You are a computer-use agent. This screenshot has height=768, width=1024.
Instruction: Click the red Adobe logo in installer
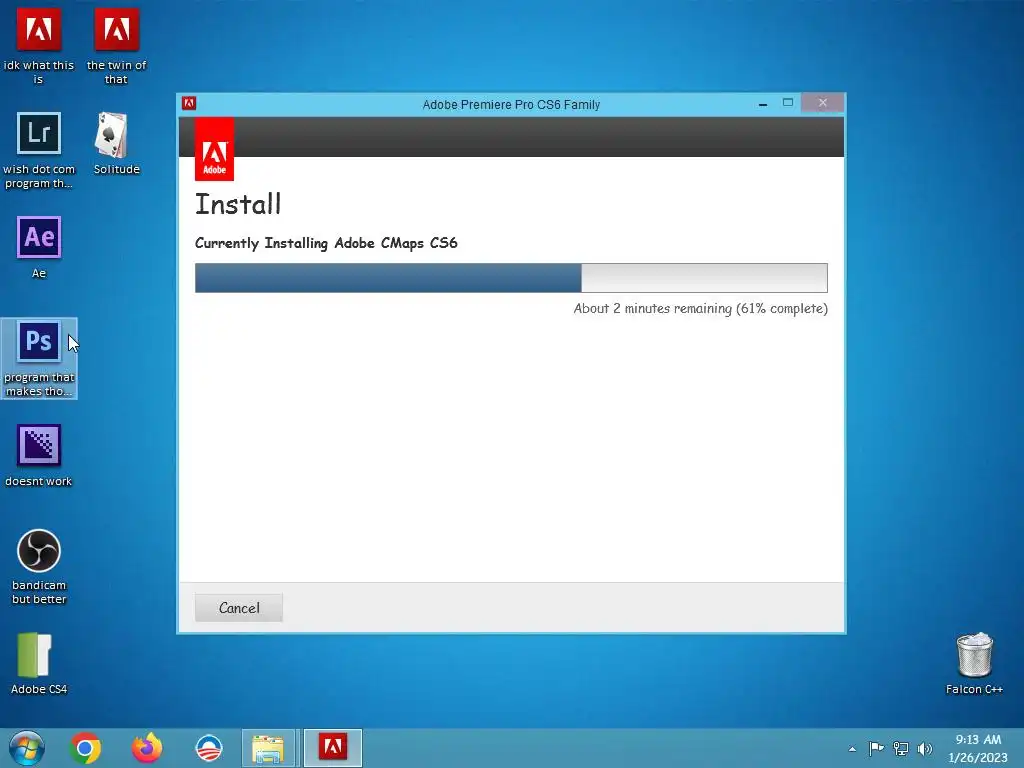[x=214, y=150]
